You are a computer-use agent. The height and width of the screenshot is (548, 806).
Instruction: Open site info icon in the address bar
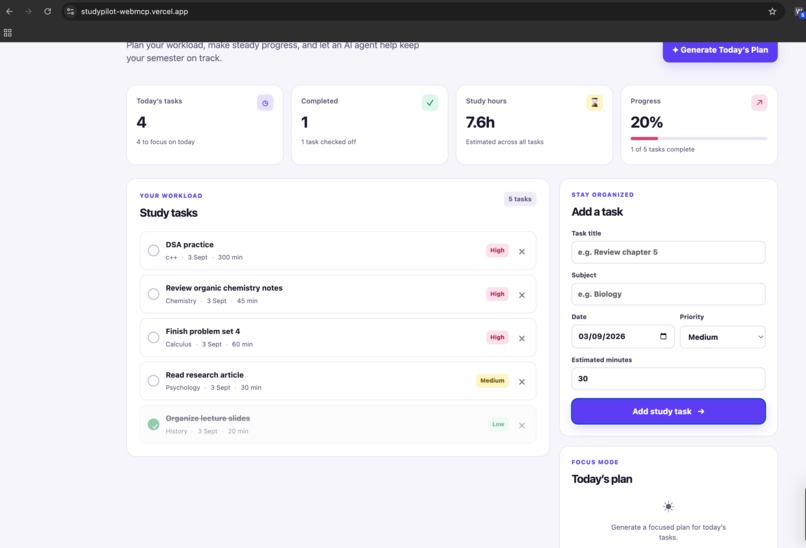click(x=70, y=11)
